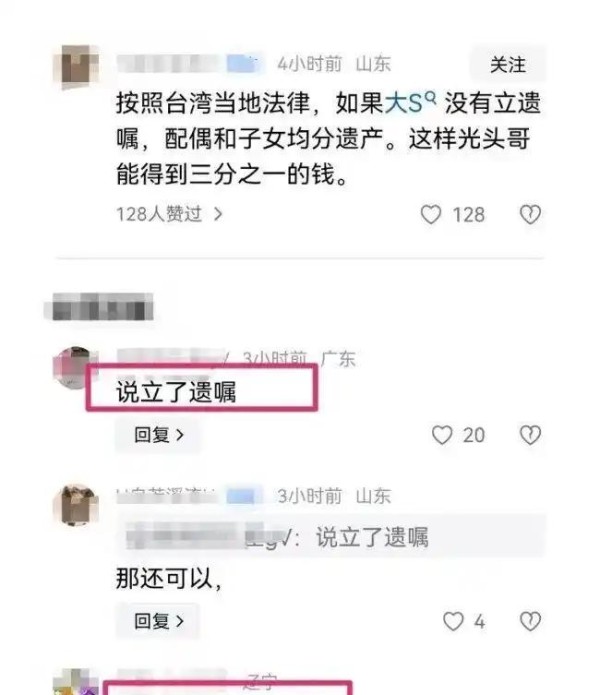The width and height of the screenshot is (600, 695).
Task: Tap the '按照台湾当地法律' comment text
Action: tap(328, 139)
